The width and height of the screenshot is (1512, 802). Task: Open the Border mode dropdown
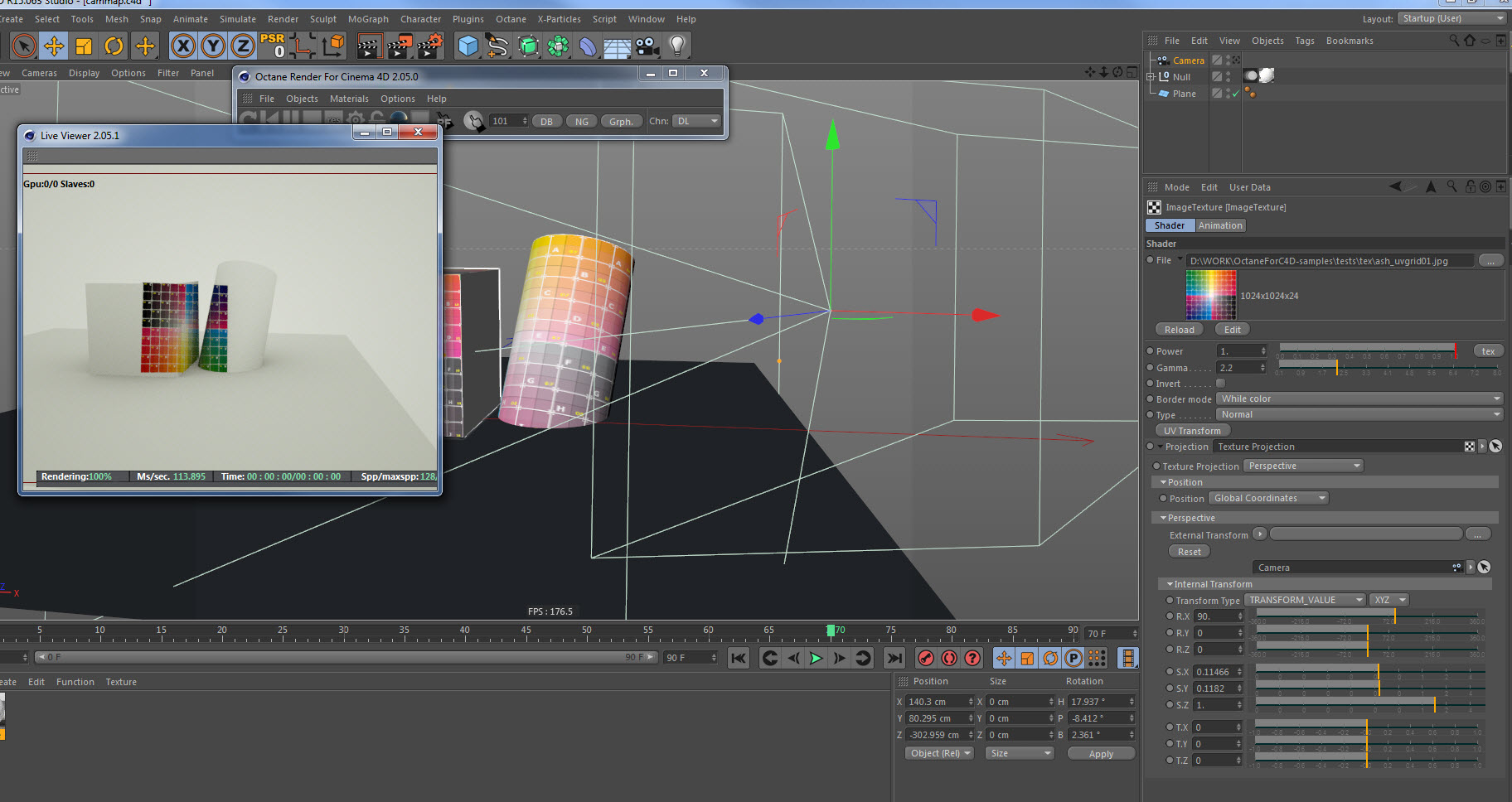click(1359, 399)
